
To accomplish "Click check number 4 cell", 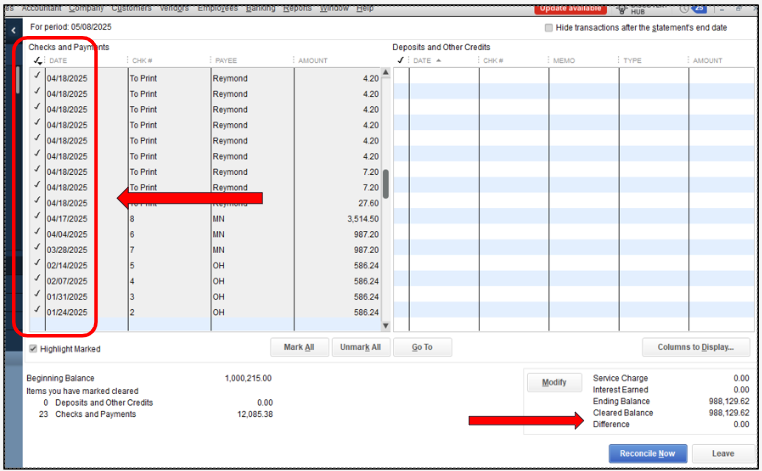I will [x=169, y=281].
